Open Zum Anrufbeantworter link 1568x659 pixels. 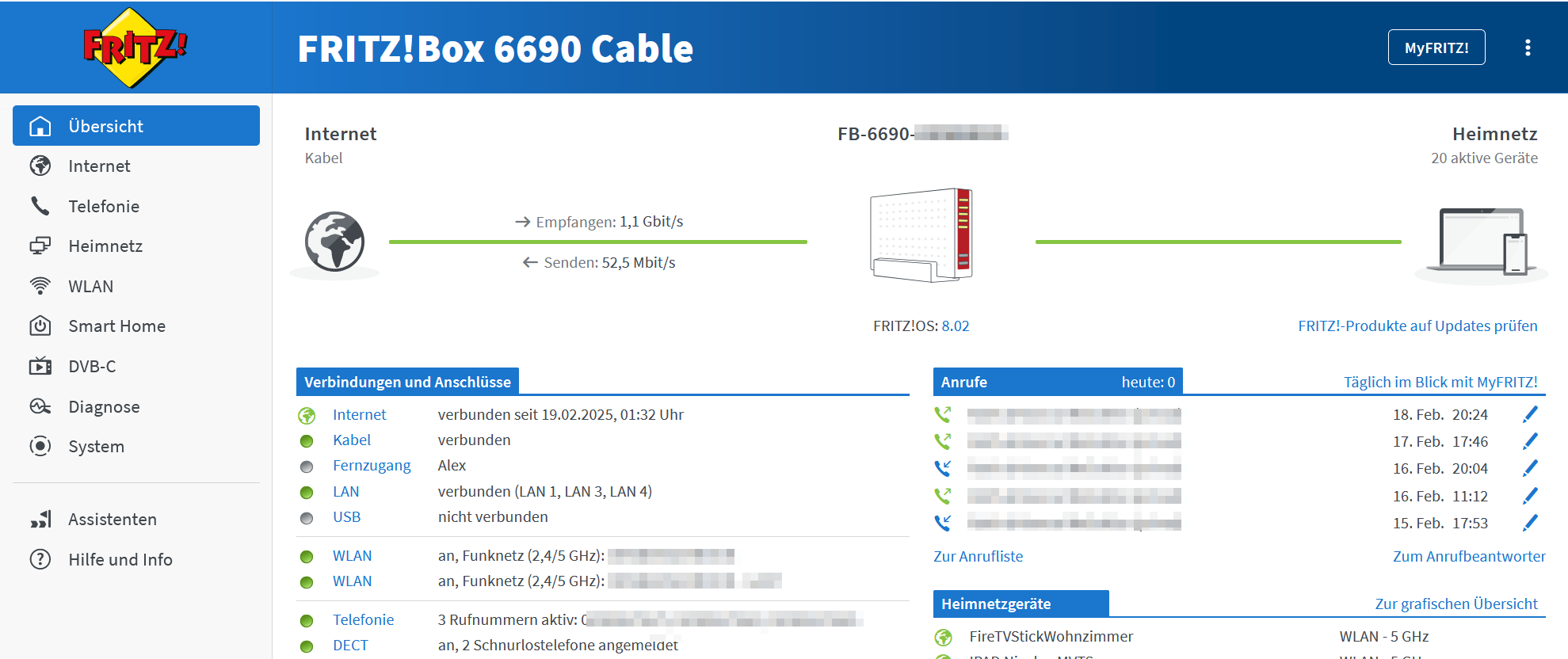point(1469,556)
